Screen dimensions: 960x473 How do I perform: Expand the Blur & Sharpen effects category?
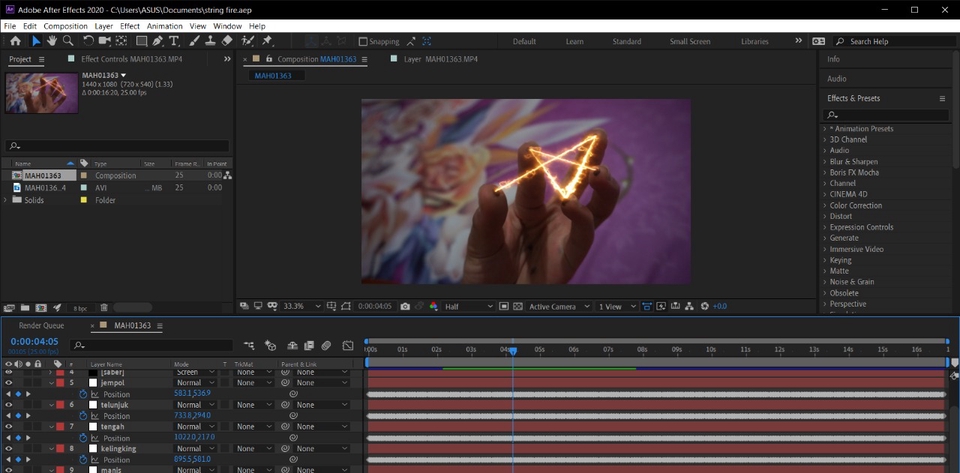853,161
